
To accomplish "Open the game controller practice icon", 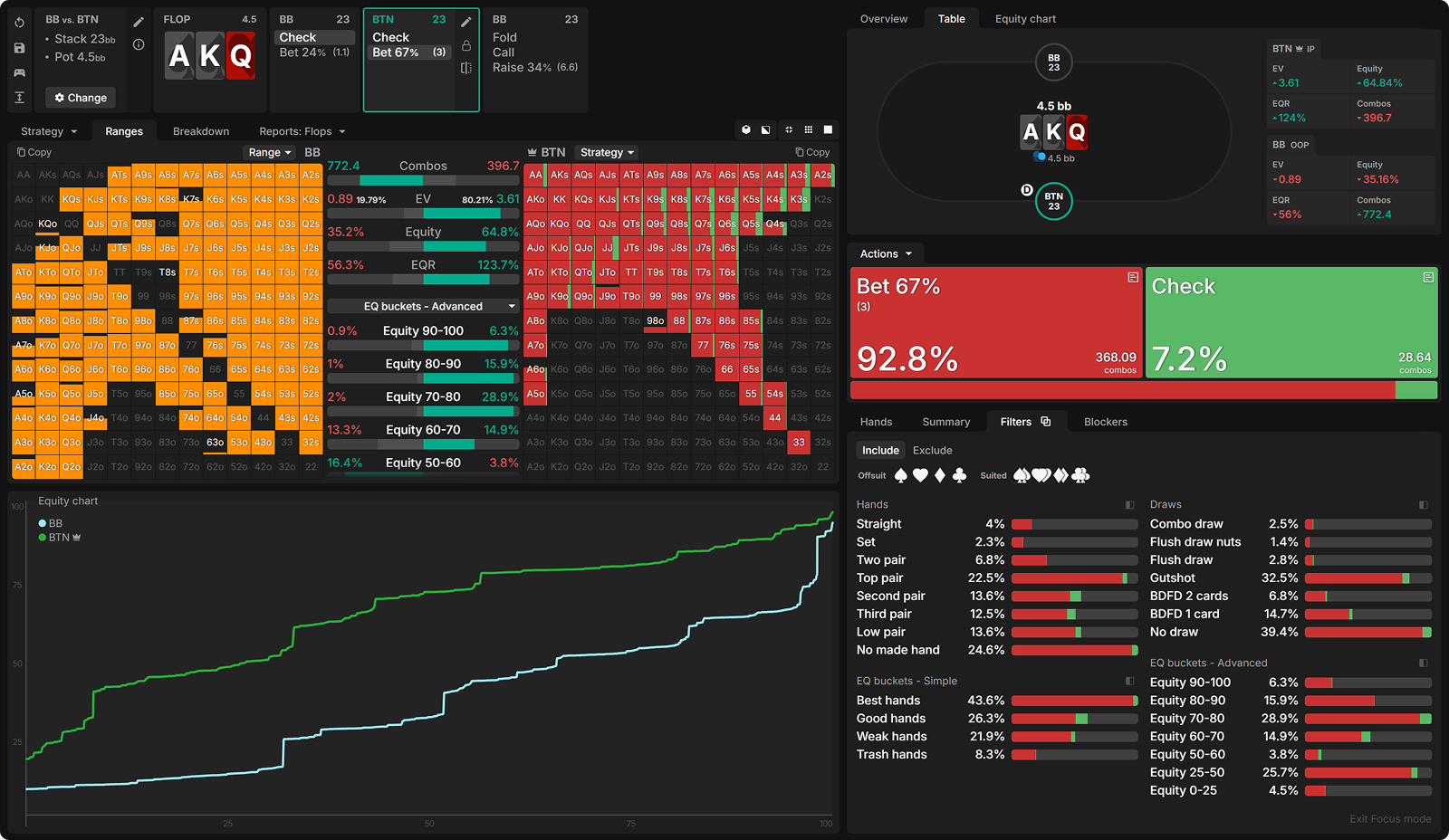I will (x=20, y=72).
